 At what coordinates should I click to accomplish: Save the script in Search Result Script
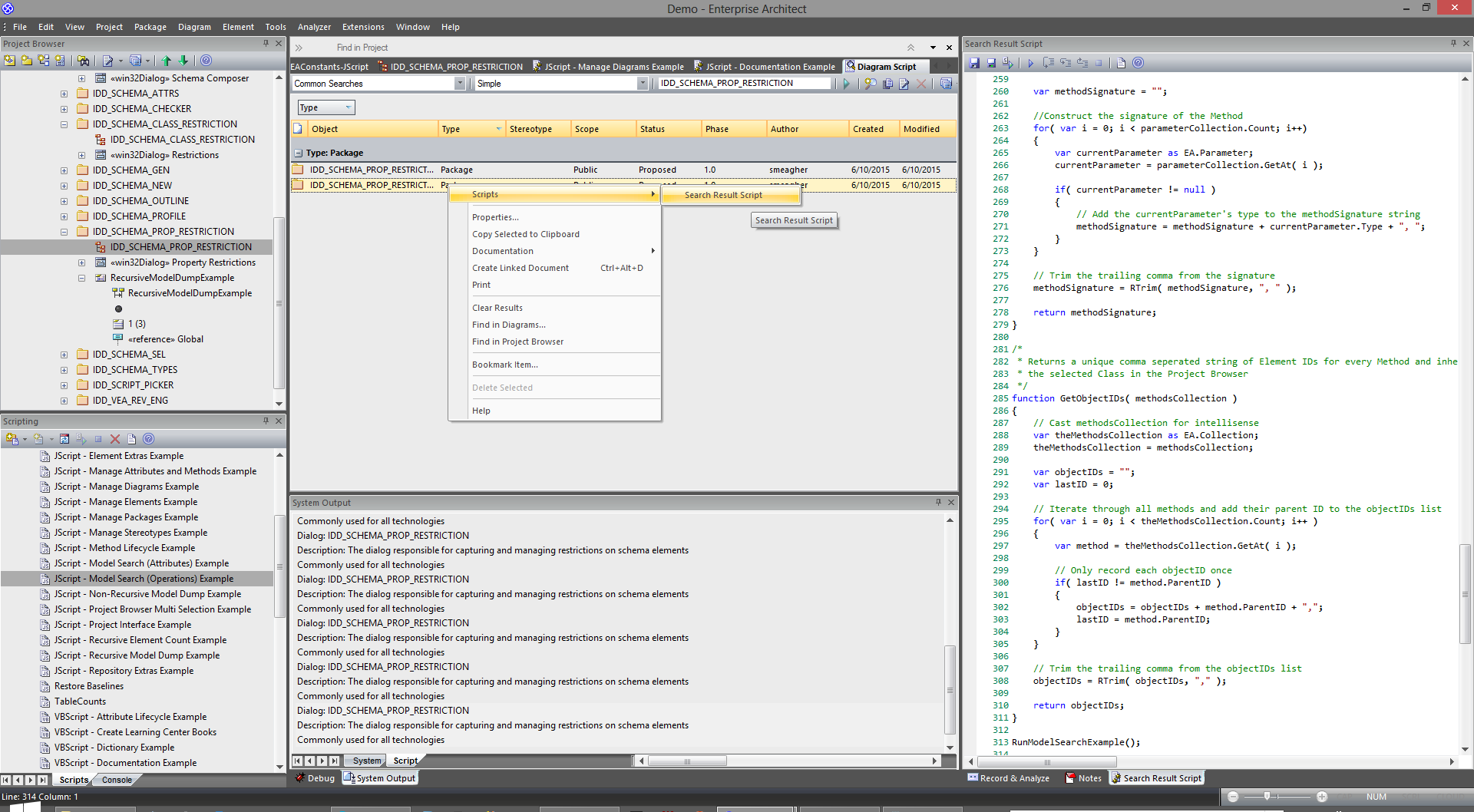tap(974, 63)
